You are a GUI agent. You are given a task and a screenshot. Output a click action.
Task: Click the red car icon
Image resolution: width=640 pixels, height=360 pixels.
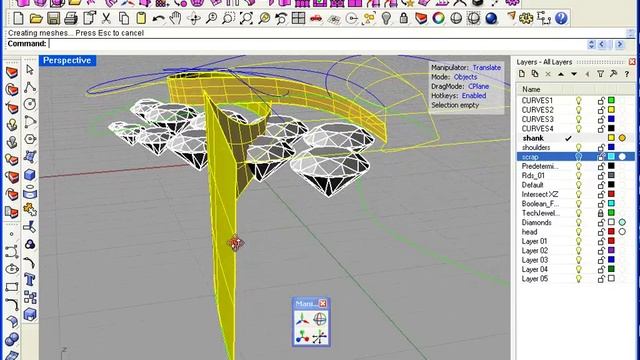coord(316,18)
